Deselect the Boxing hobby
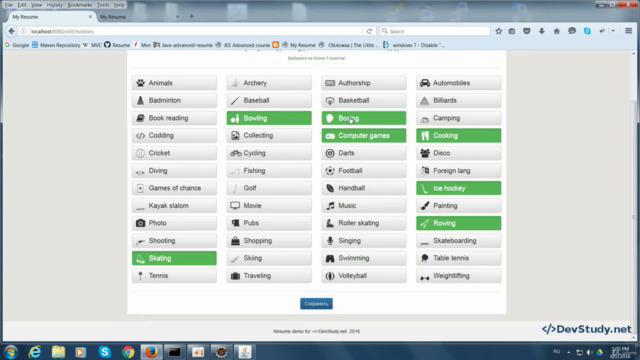 [364, 118]
